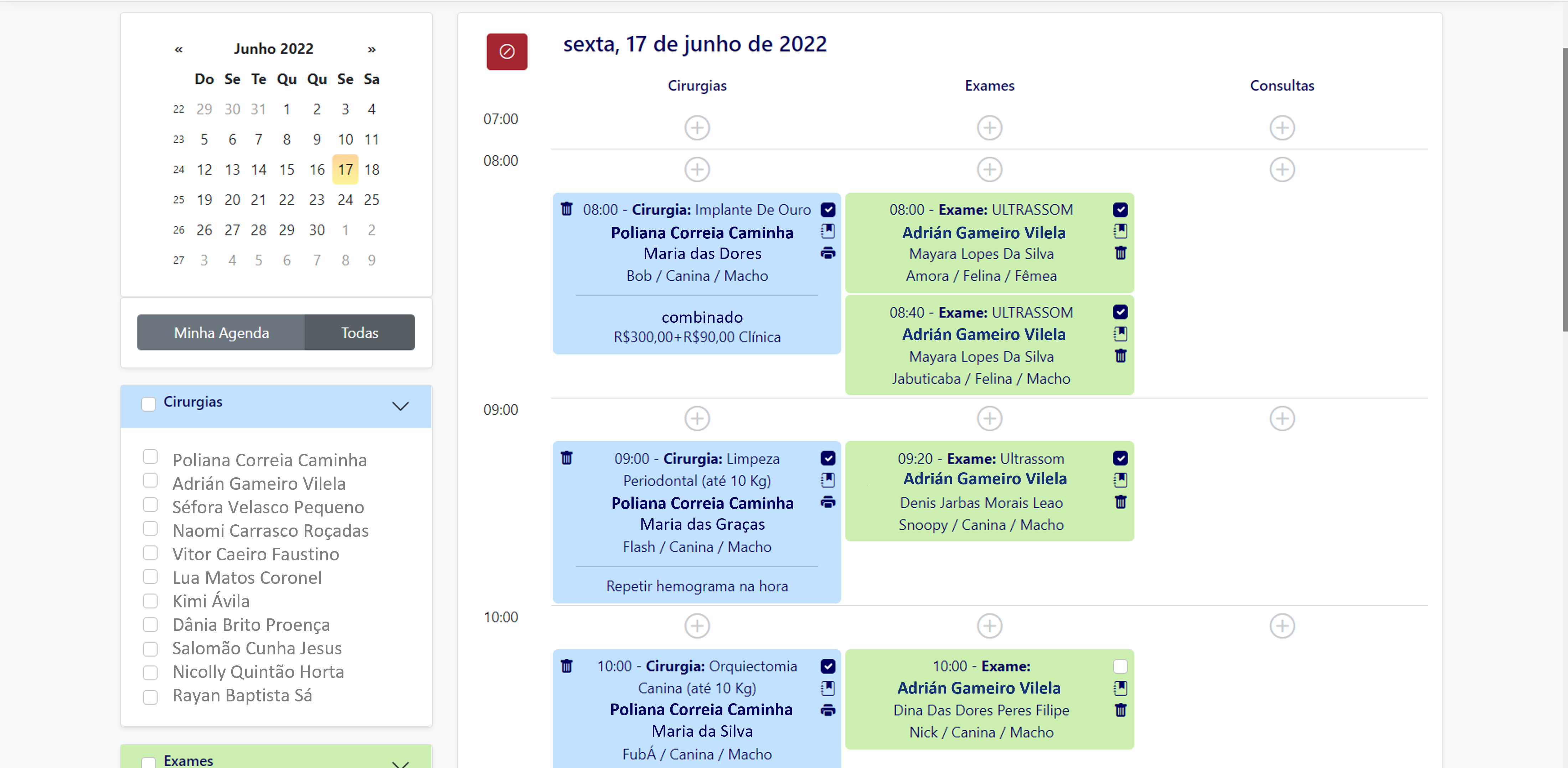Check the 10:00 Nick exam checkbox

point(1120,666)
